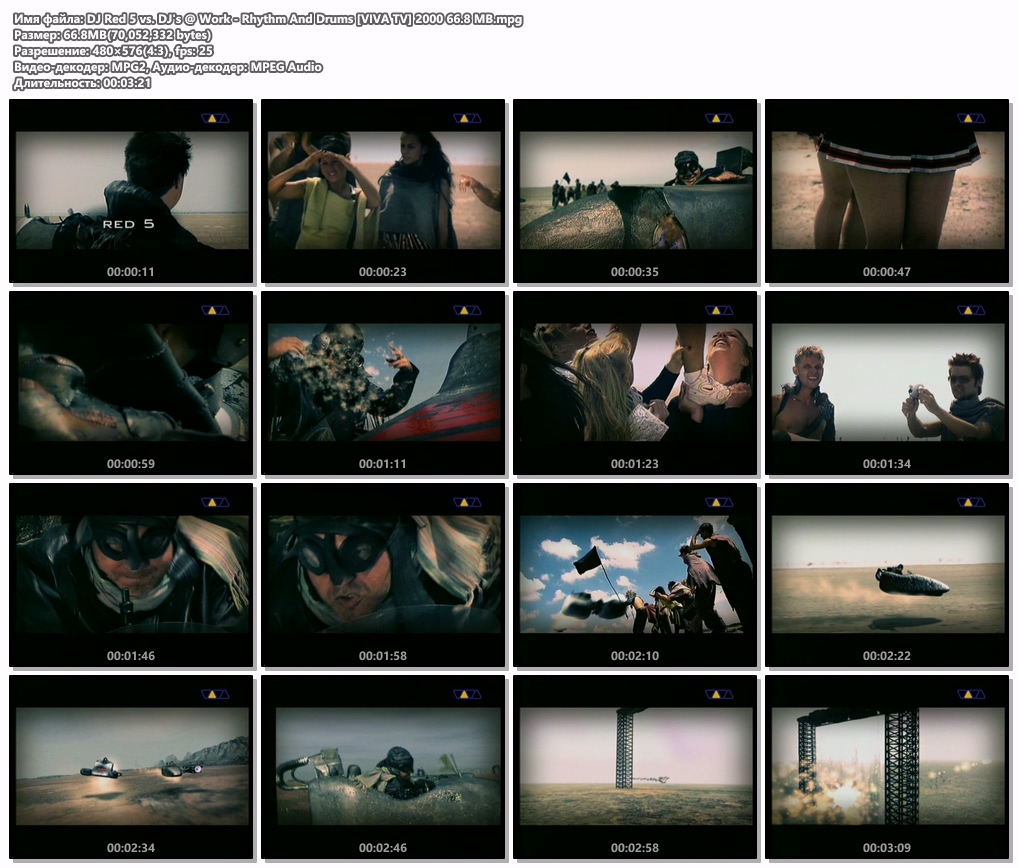Click the VIVA logo in the 00:01:23 frame
This screenshot has width=1018, height=868.
[x=719, y=310]
